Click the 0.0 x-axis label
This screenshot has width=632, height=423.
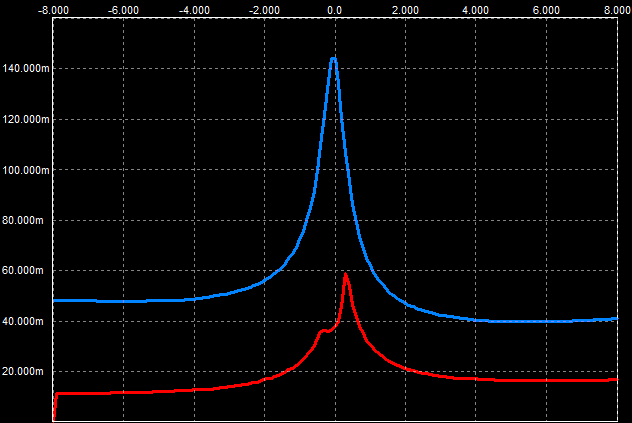pyautogui.click(x=335, y=10)
